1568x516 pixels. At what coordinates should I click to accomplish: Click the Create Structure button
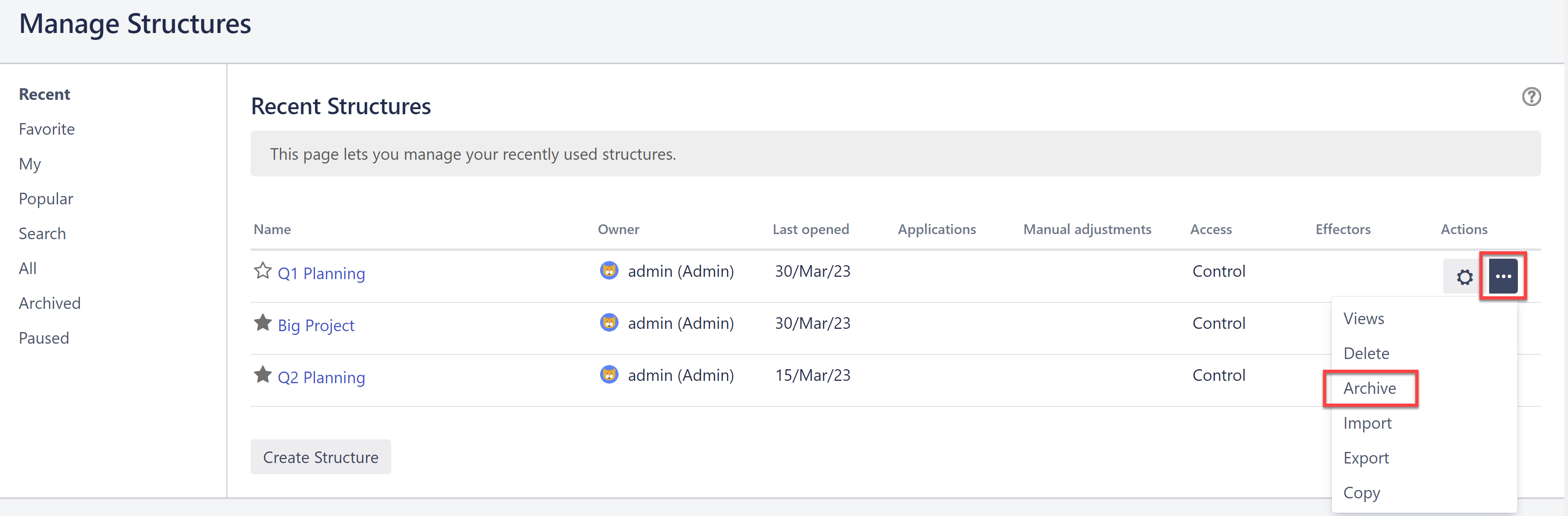321,457
